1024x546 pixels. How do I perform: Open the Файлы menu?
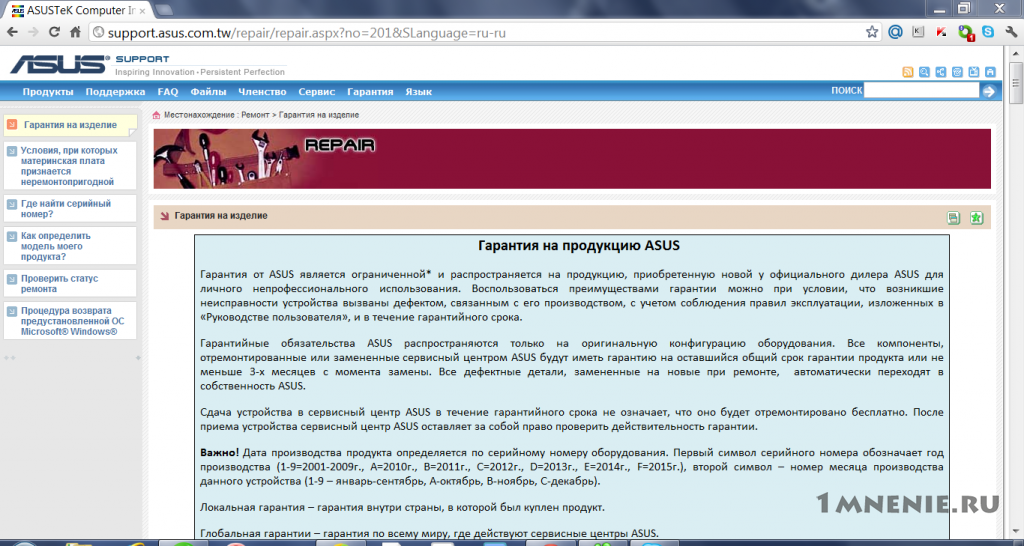(x=208, y=92)
